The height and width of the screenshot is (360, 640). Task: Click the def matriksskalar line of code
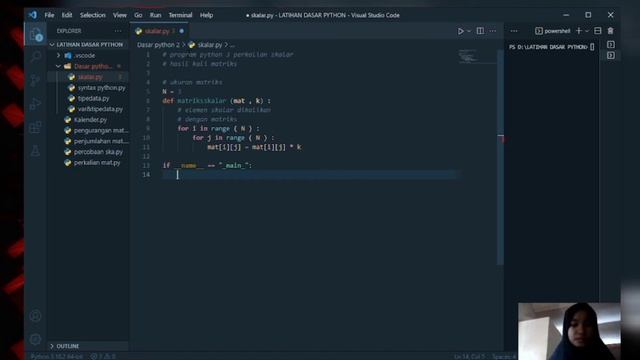tap(216, 101)
